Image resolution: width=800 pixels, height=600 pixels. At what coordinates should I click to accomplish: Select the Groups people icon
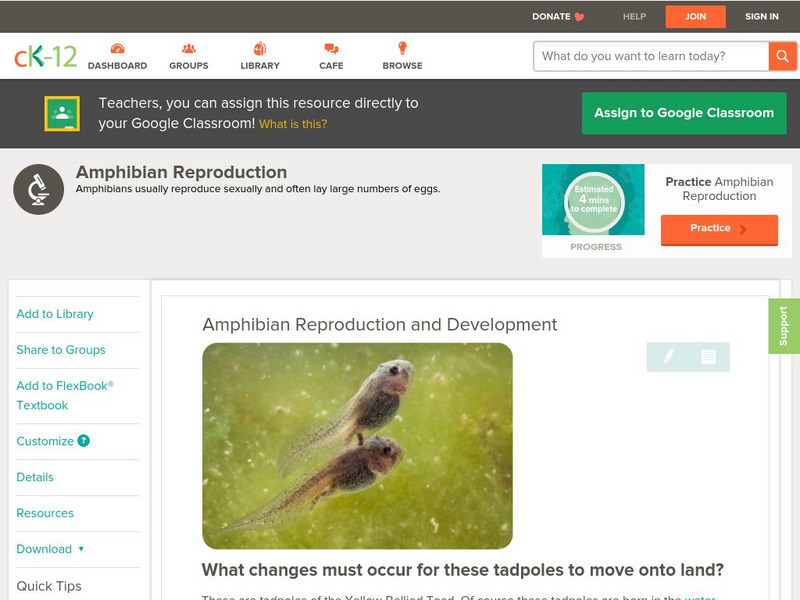pos(188,46)
